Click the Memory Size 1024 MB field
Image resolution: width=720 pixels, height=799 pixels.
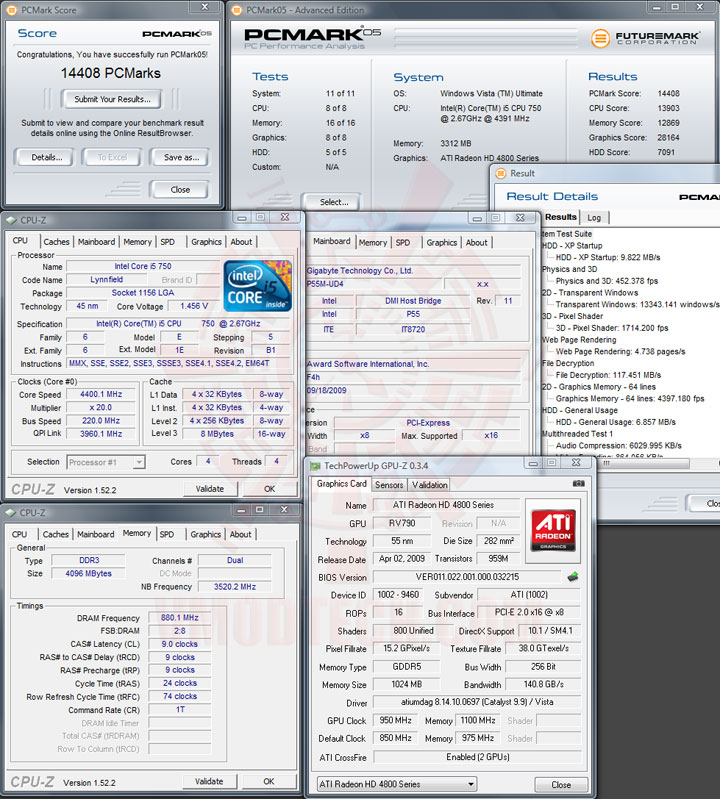click(x=406, y=684)
